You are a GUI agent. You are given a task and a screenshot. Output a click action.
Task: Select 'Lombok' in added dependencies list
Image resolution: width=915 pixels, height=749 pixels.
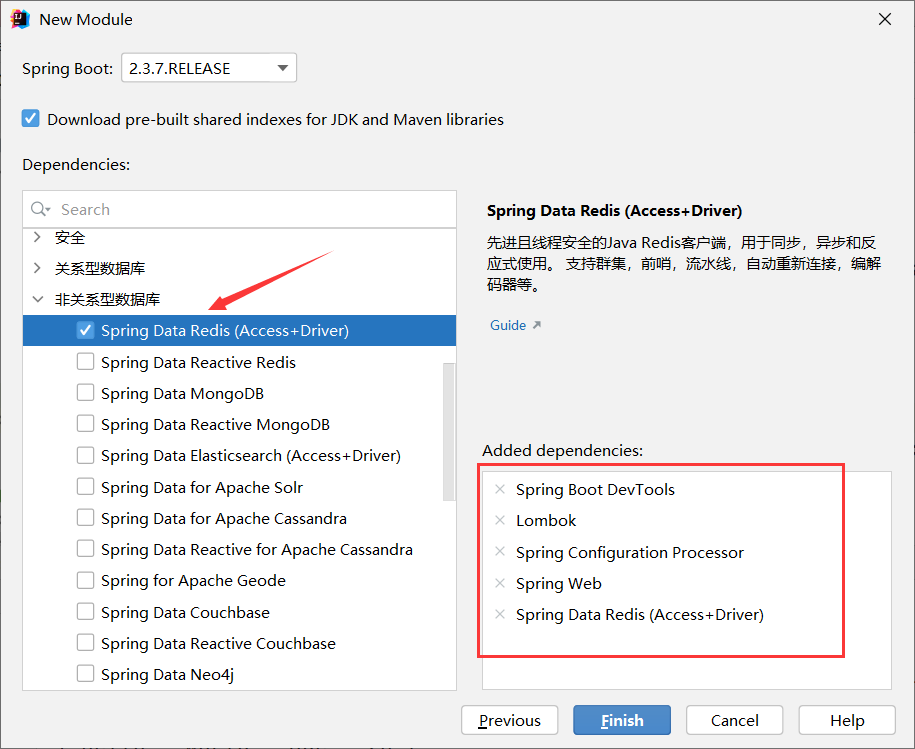[x=546, y=520]
